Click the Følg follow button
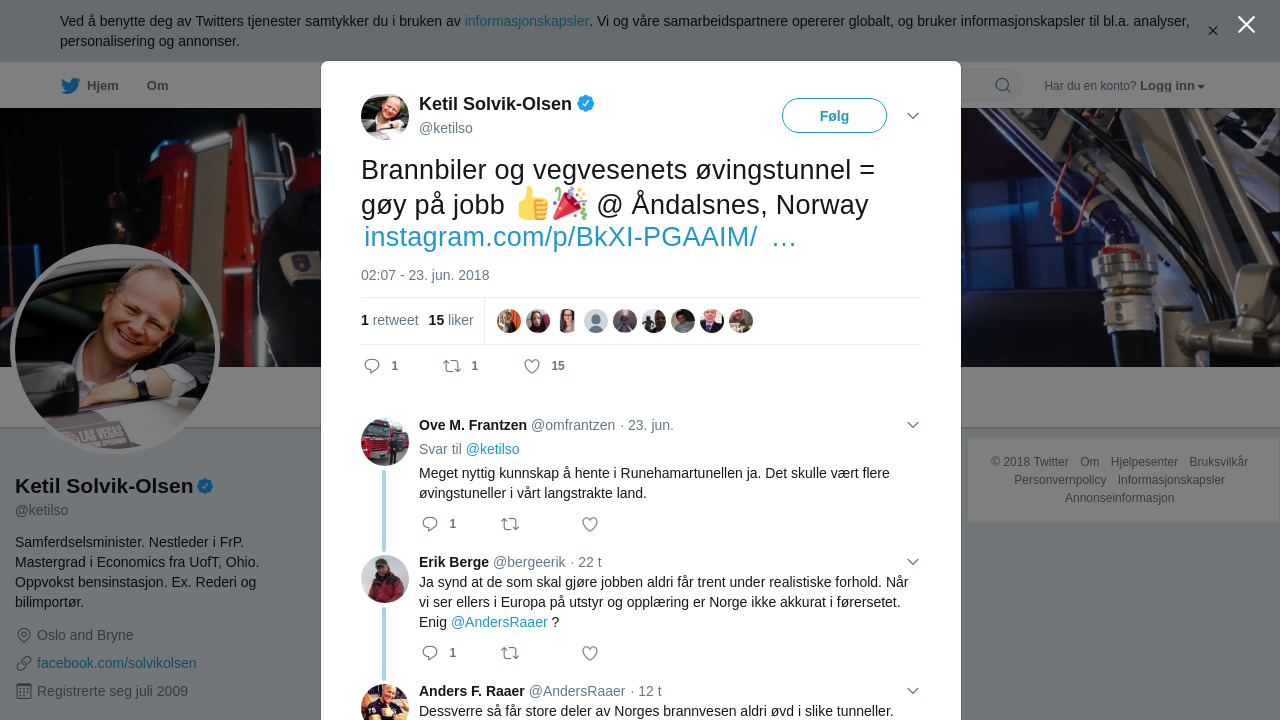1280x720 pixels. tap(834, 116)
